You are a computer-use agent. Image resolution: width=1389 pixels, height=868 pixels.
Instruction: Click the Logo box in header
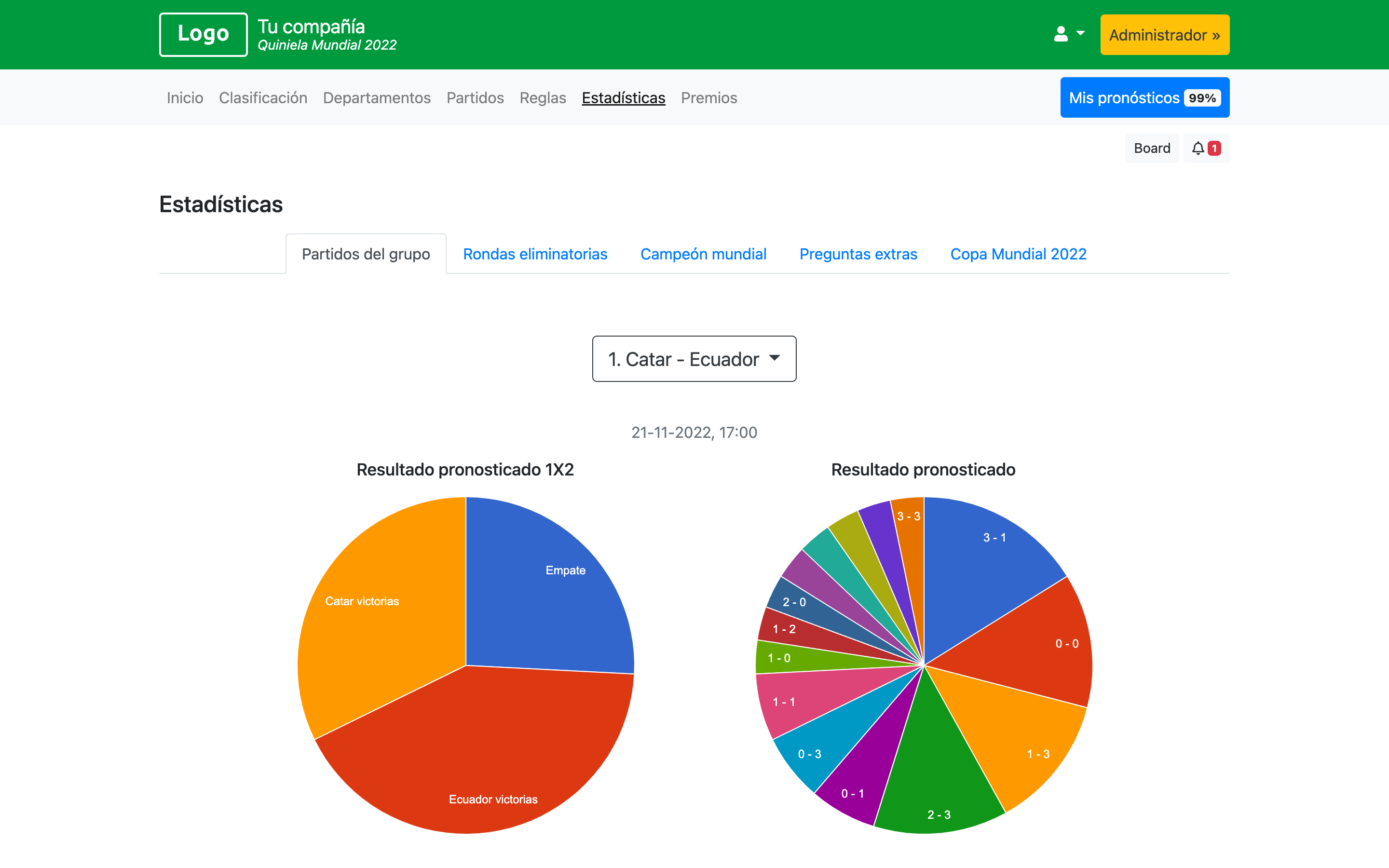tap(203, 34)
